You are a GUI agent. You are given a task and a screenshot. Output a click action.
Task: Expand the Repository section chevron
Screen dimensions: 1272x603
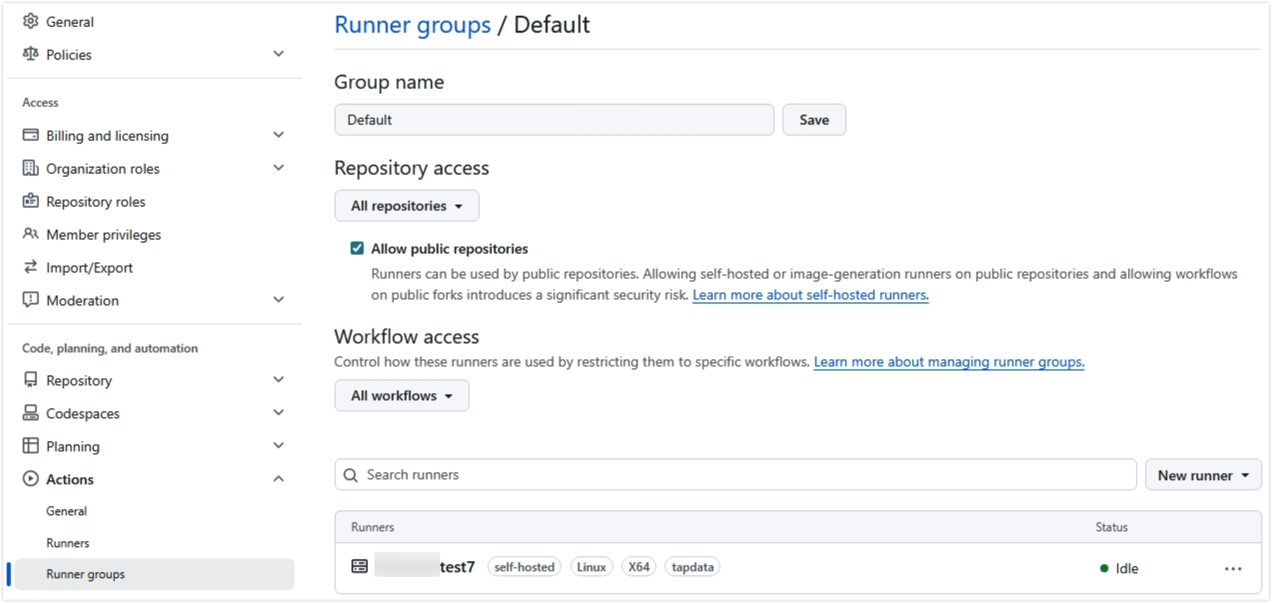279,380
